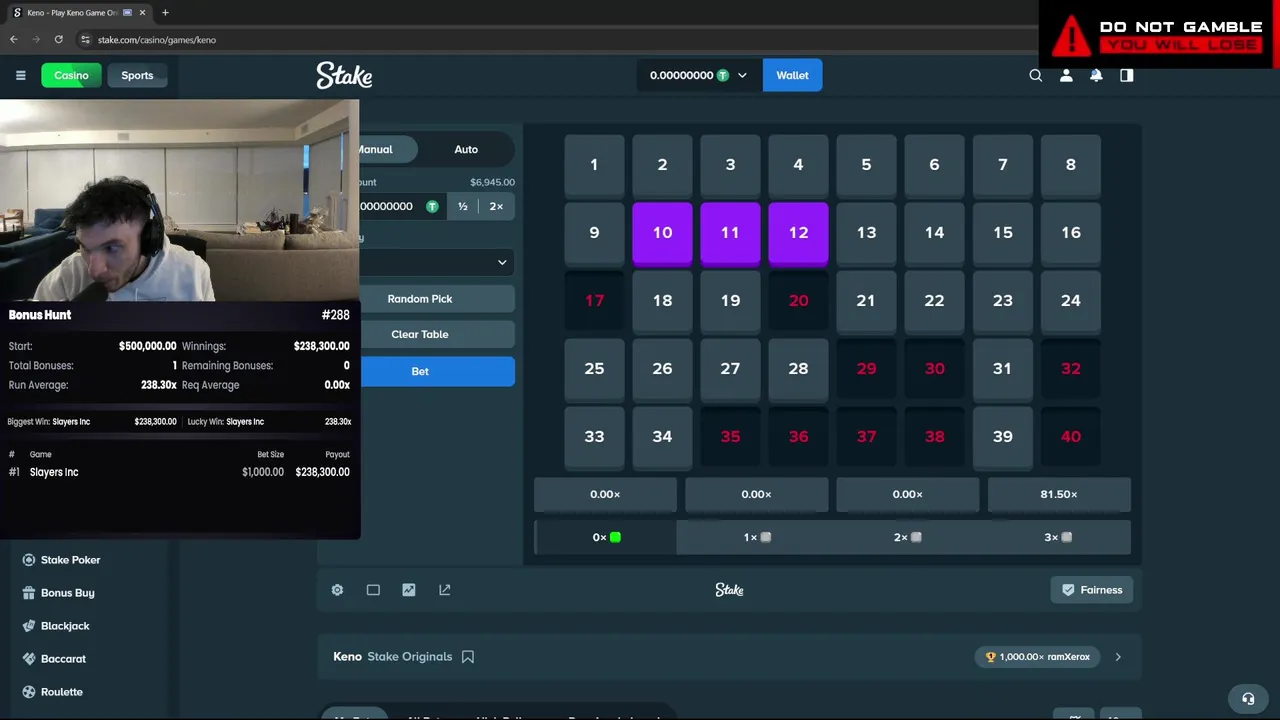This screenshot has width=1280, height=720.
Task: Bookmark the Keno game as favourite
Action: pyautogui.click(x=468, y=657)
